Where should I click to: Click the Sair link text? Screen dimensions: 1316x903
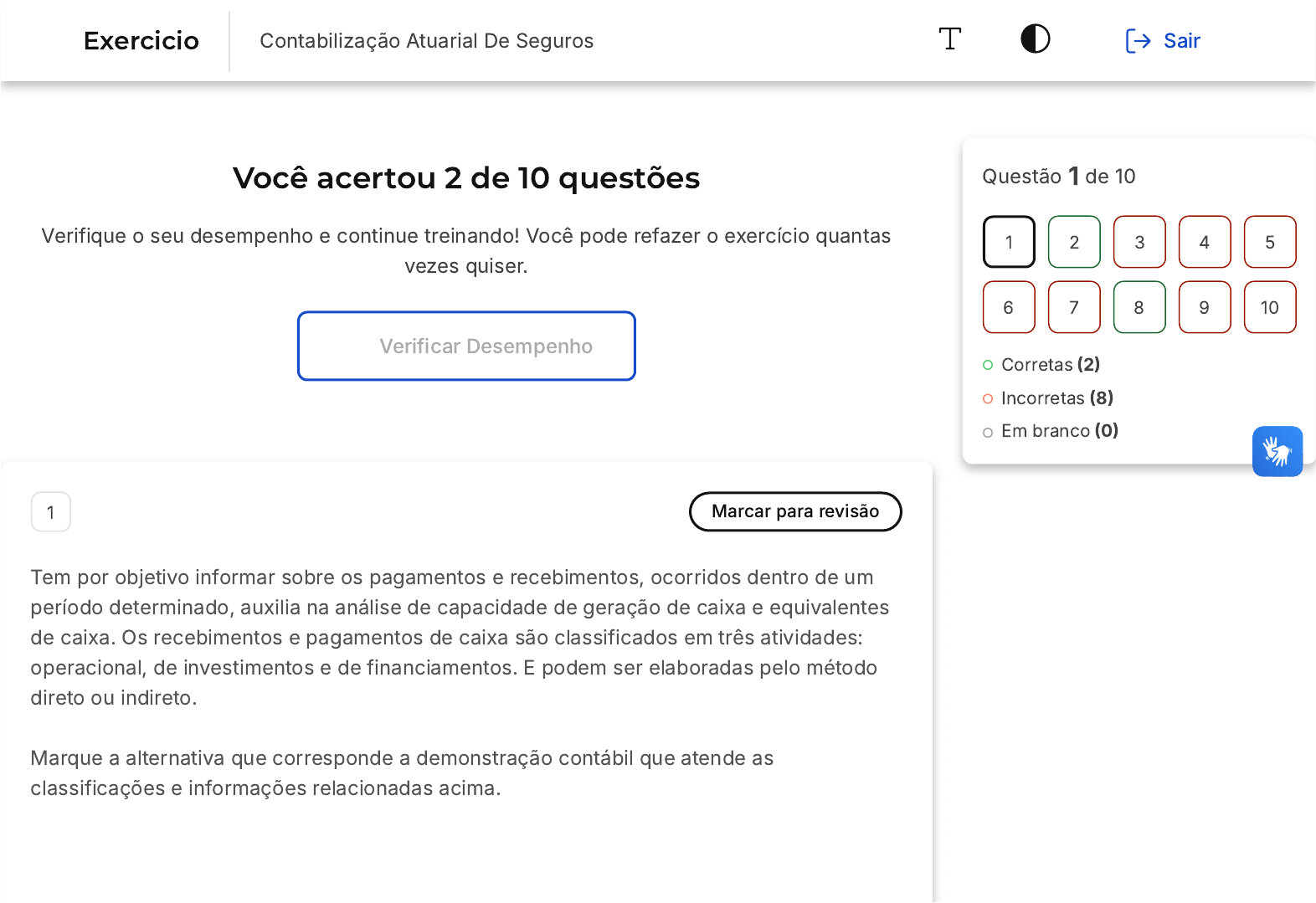point(1181,41)
